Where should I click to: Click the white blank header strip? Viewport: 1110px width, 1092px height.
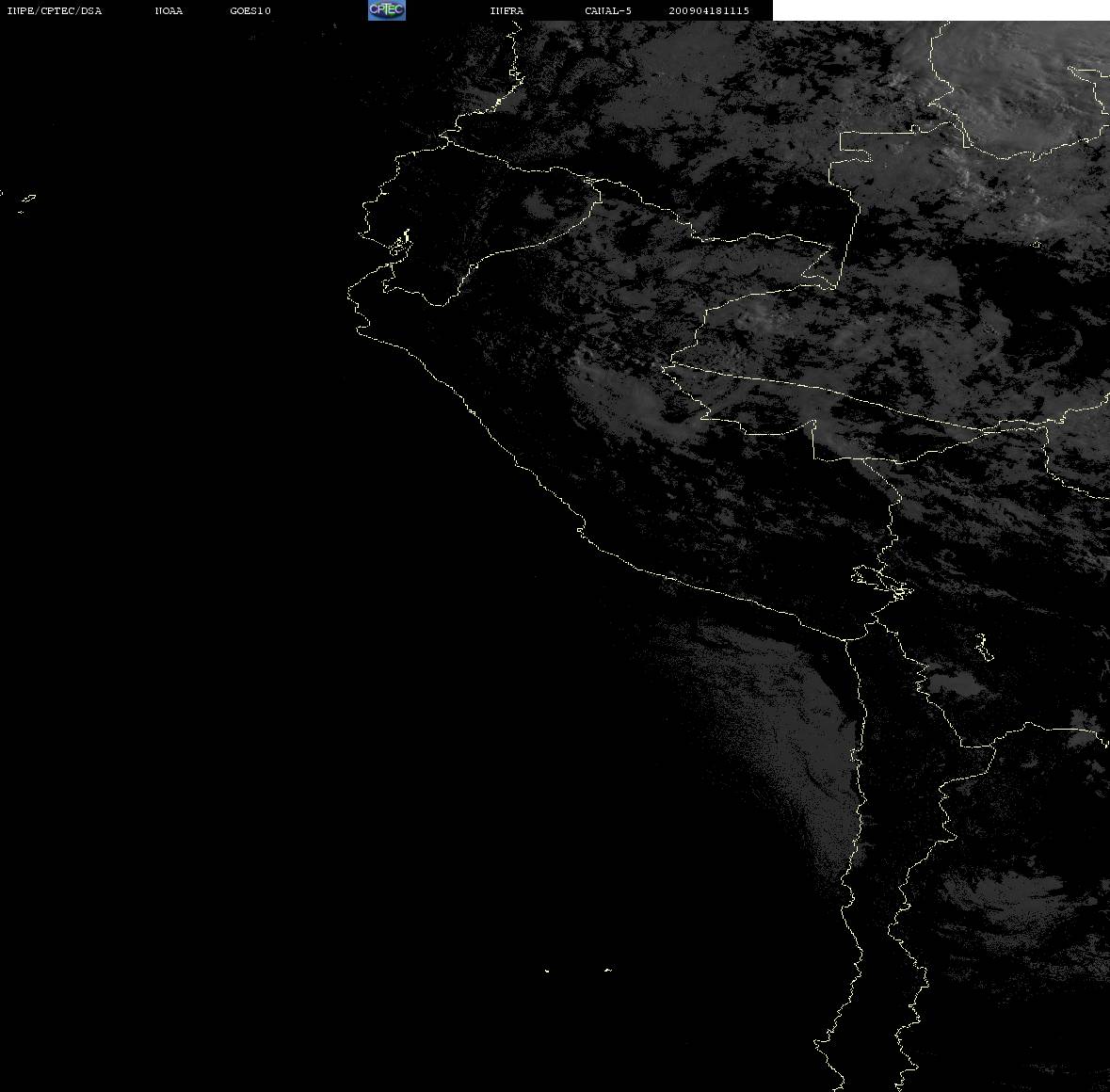coord(941,10)
